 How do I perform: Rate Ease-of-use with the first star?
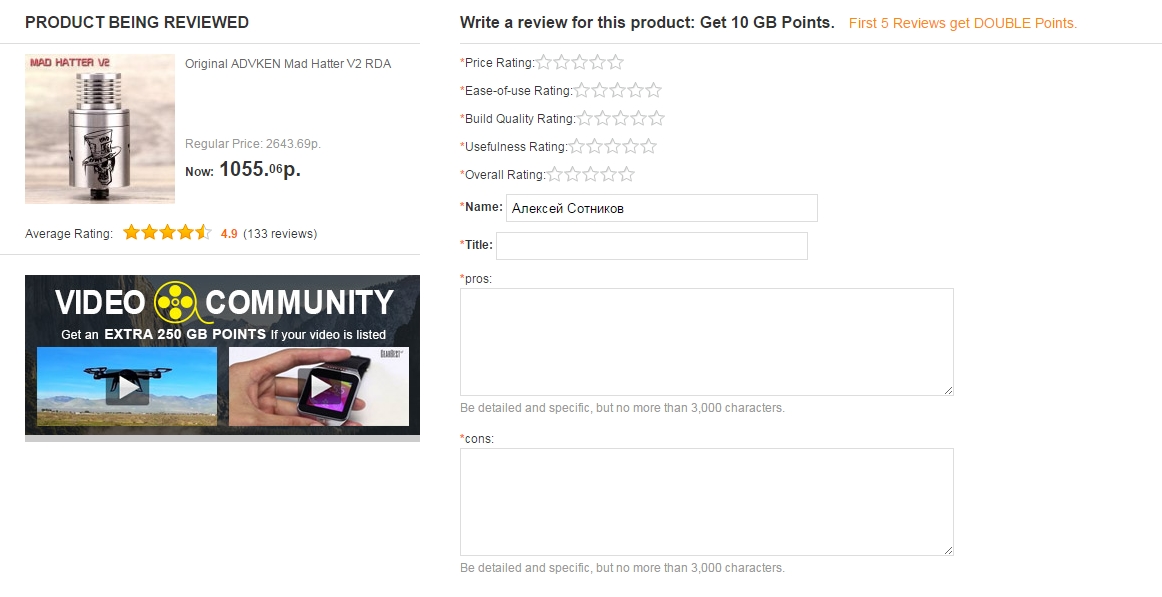point(582,91)
